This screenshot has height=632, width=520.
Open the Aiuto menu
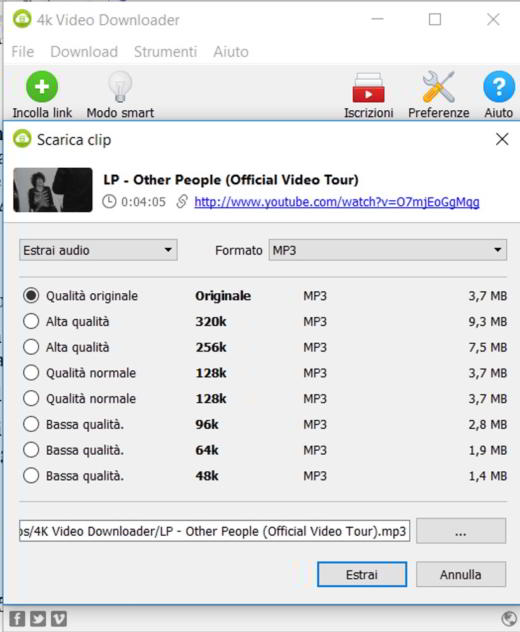point(231,52)
